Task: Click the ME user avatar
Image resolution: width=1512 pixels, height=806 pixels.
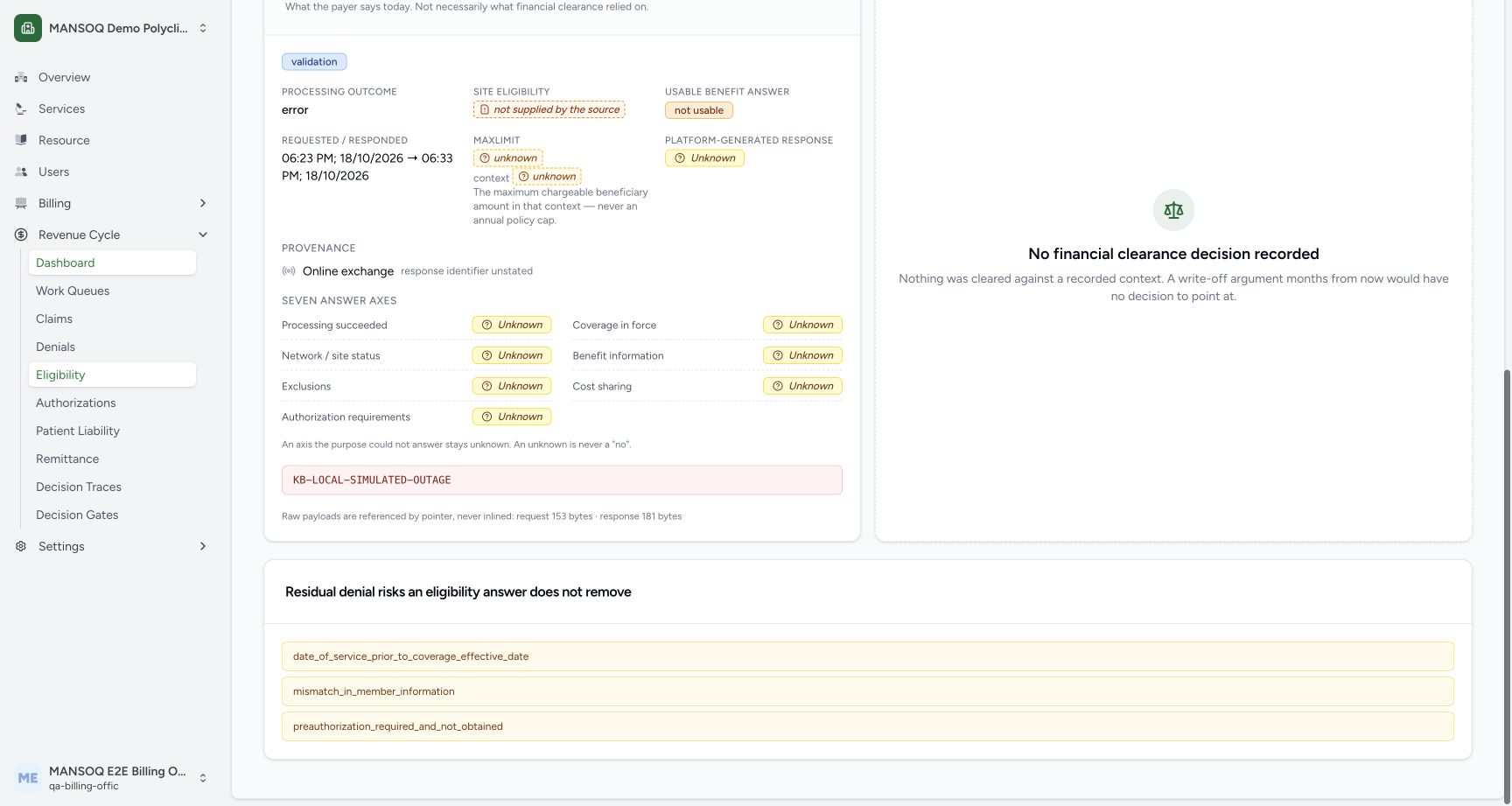Action: (28, 778)
